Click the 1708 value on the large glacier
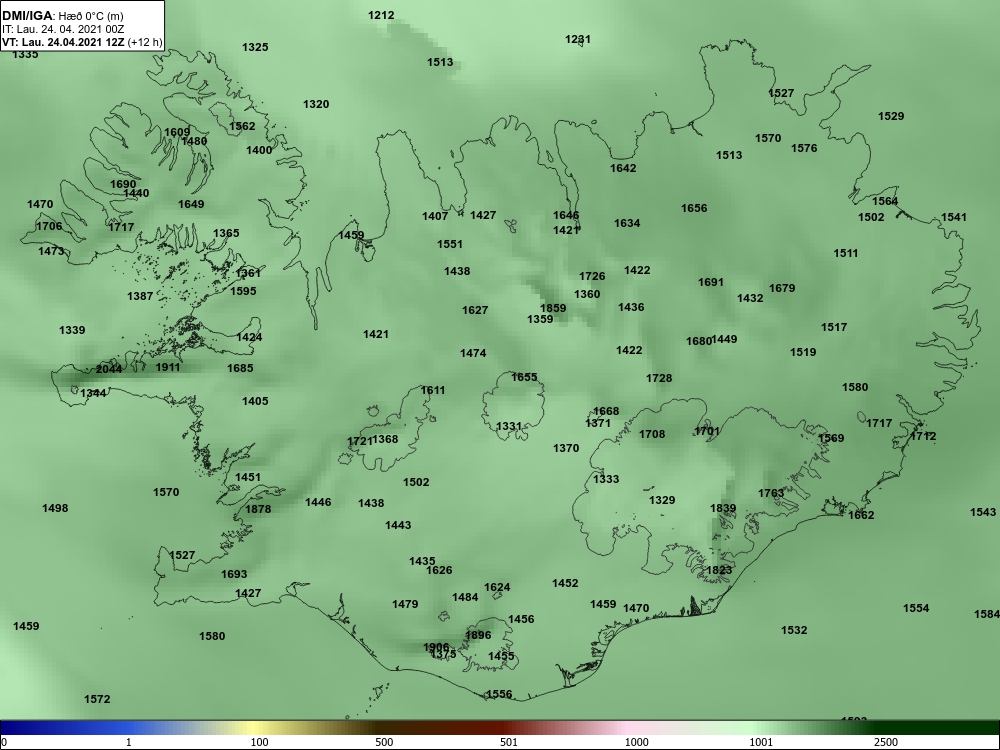 coord(652,434)
